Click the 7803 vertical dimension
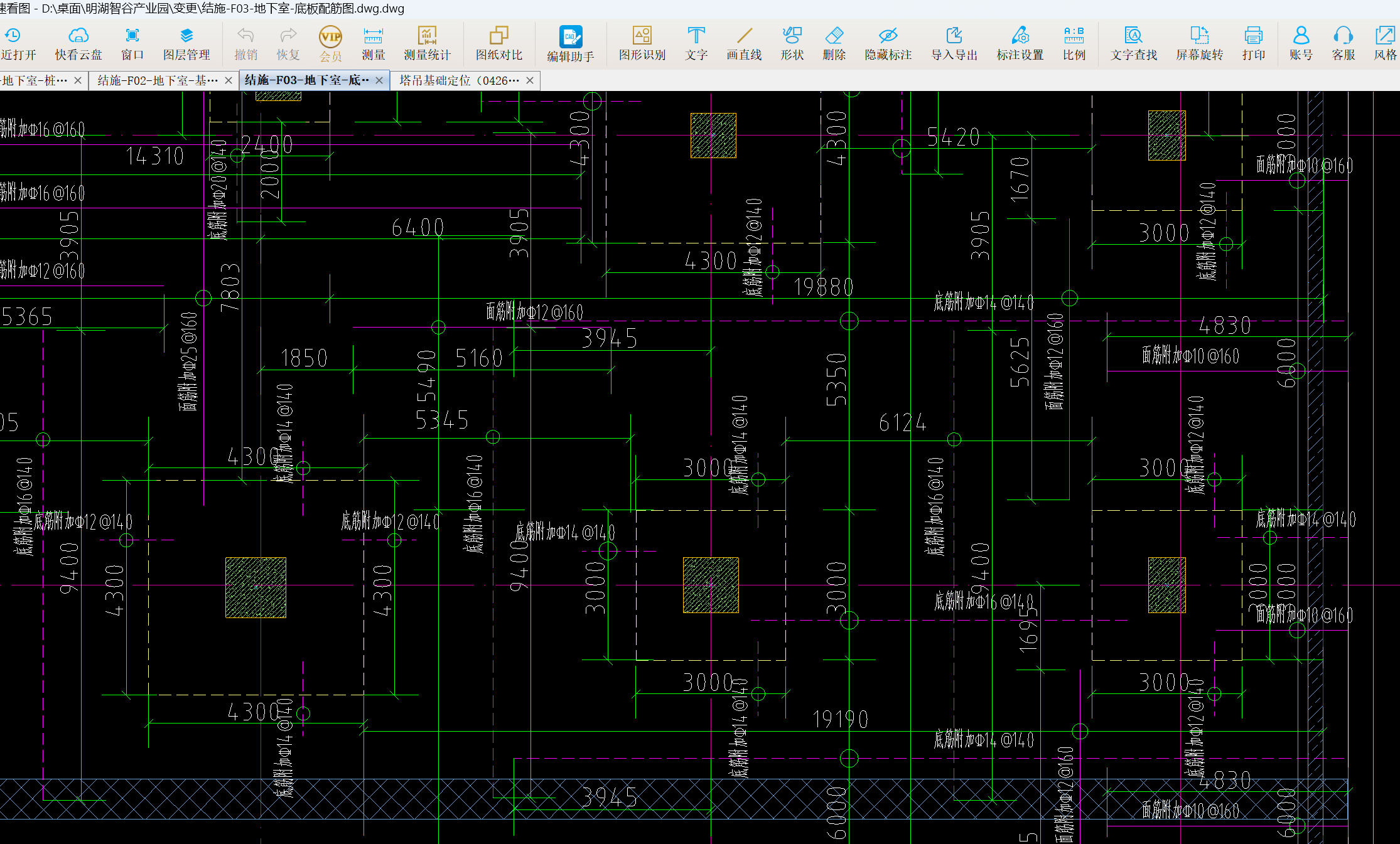Viewport: 1400px width, 844px height. click(230, 288)
